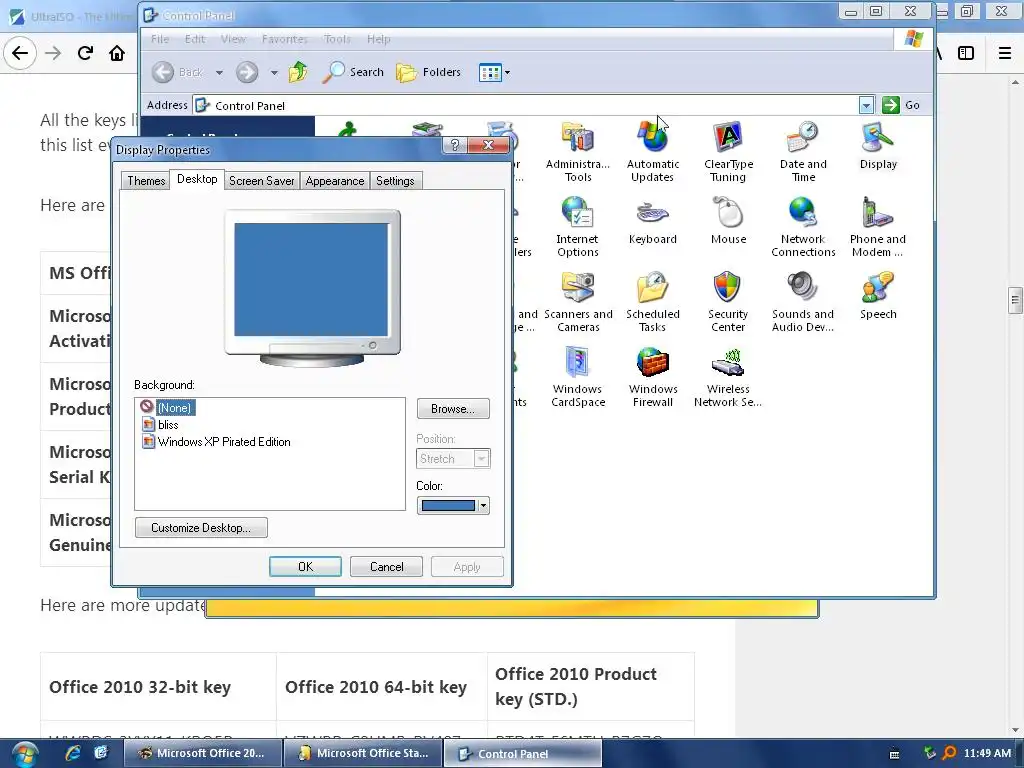This screenshot has height=768, width=1024.
Task: Open Internet Options icon
Action: 577,226
